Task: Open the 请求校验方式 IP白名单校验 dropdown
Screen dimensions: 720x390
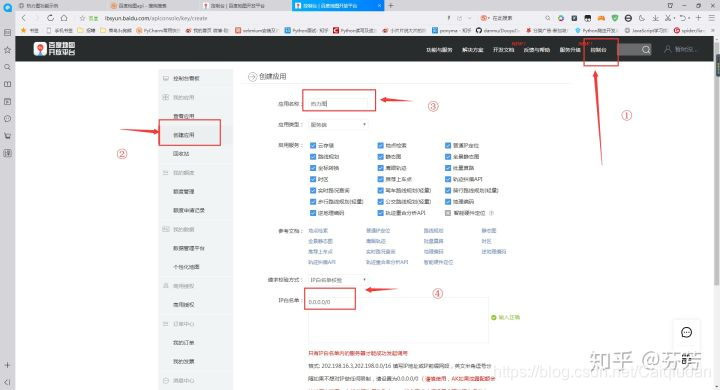Action: (338, 280)
